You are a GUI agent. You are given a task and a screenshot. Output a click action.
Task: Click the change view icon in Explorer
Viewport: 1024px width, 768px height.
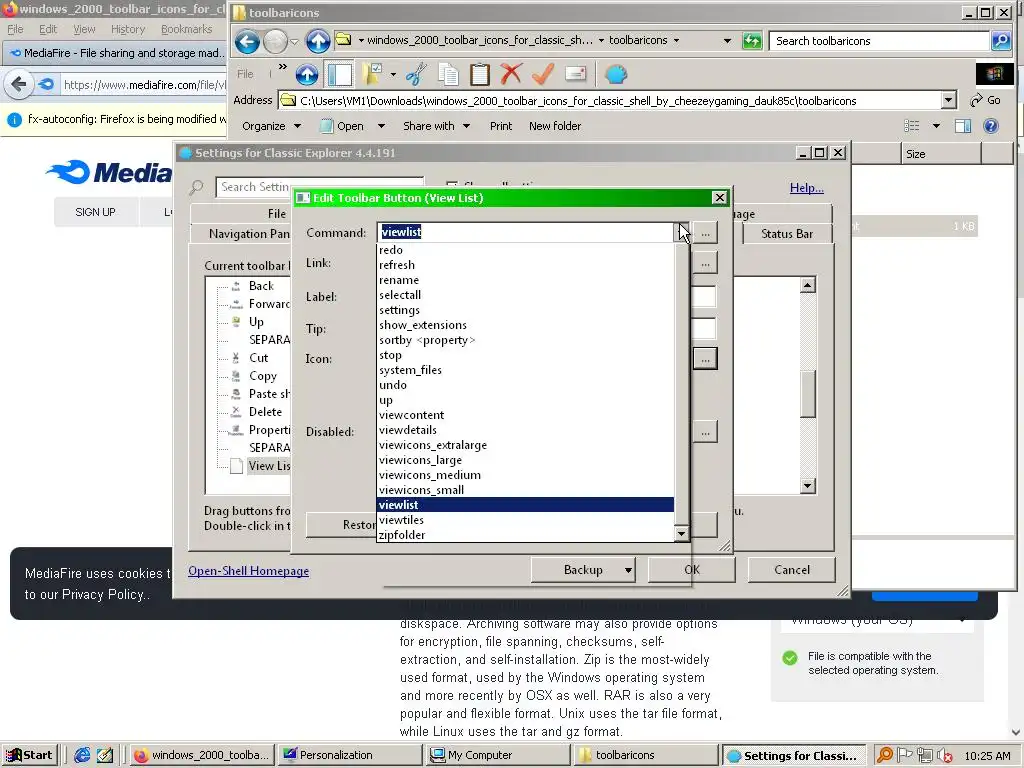(x=912, y=126)
